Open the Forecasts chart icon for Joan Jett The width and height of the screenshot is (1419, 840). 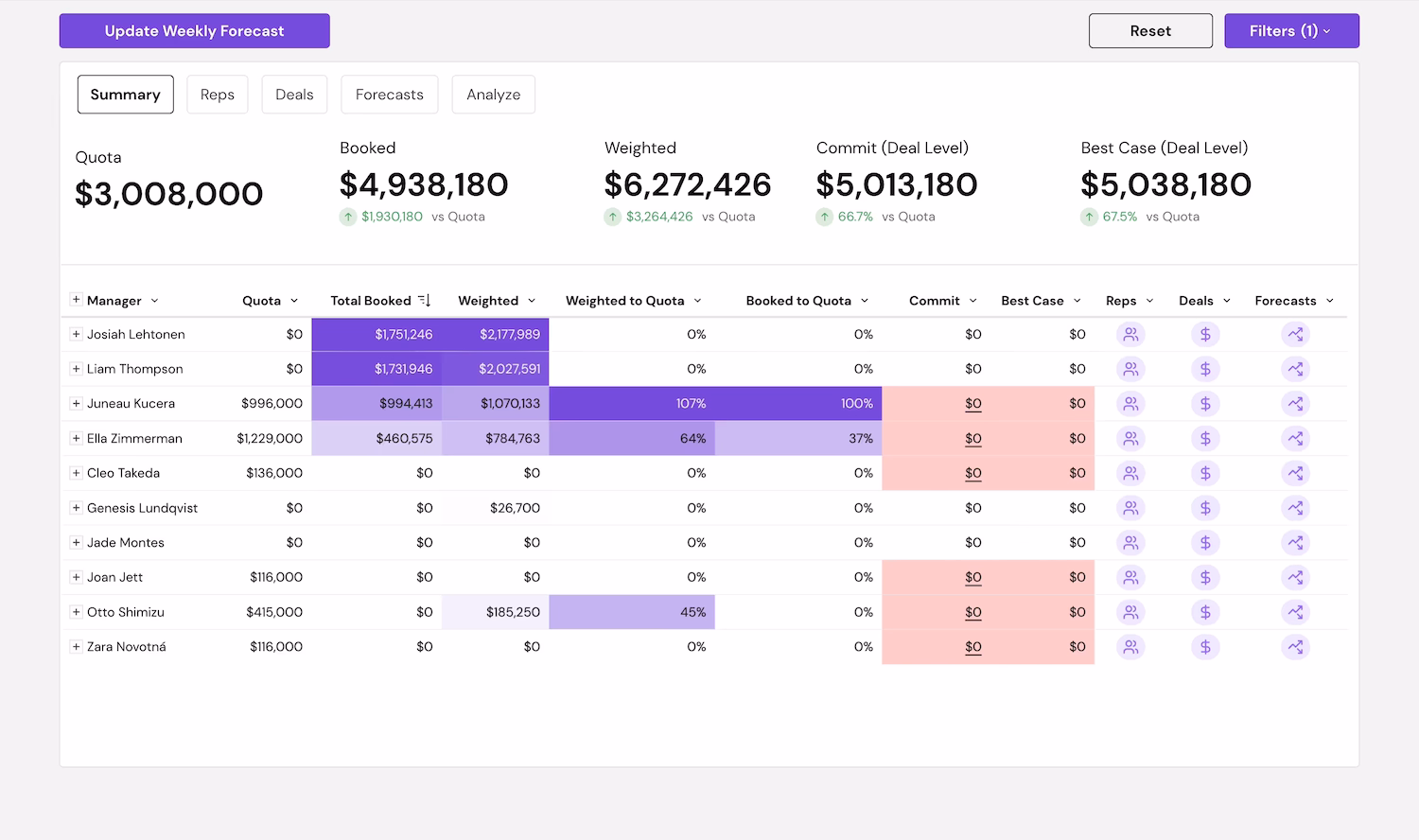[1295, 577]
